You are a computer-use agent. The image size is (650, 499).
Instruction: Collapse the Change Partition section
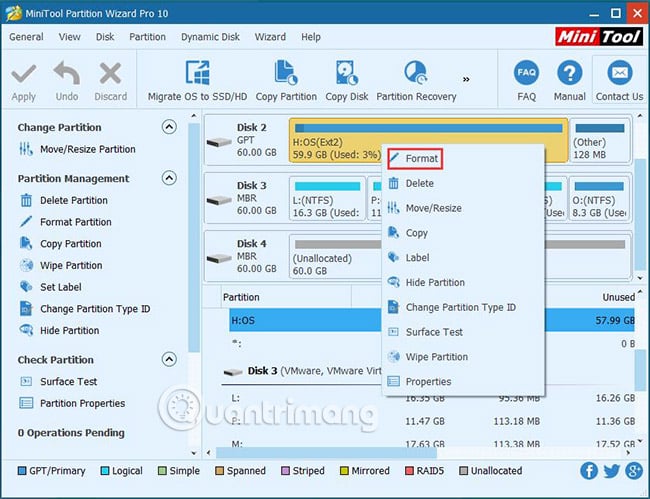coord(169,127)
